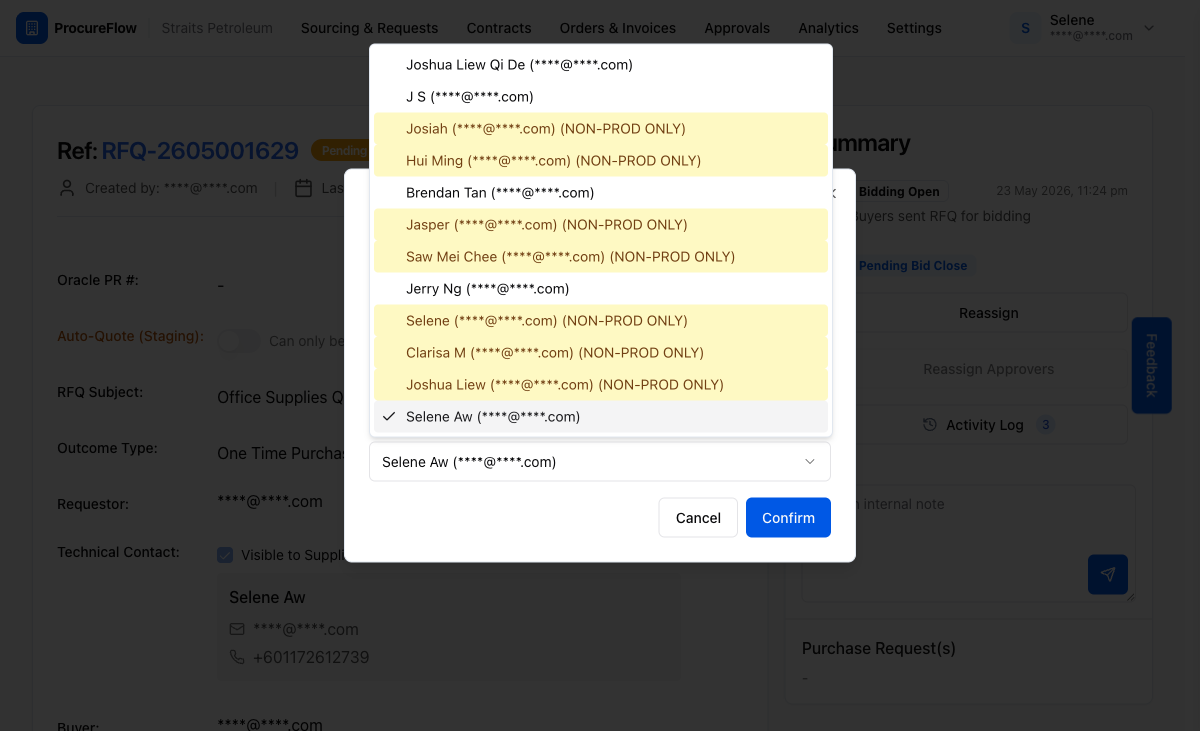Open the Contracts menu

coord(499,28)
